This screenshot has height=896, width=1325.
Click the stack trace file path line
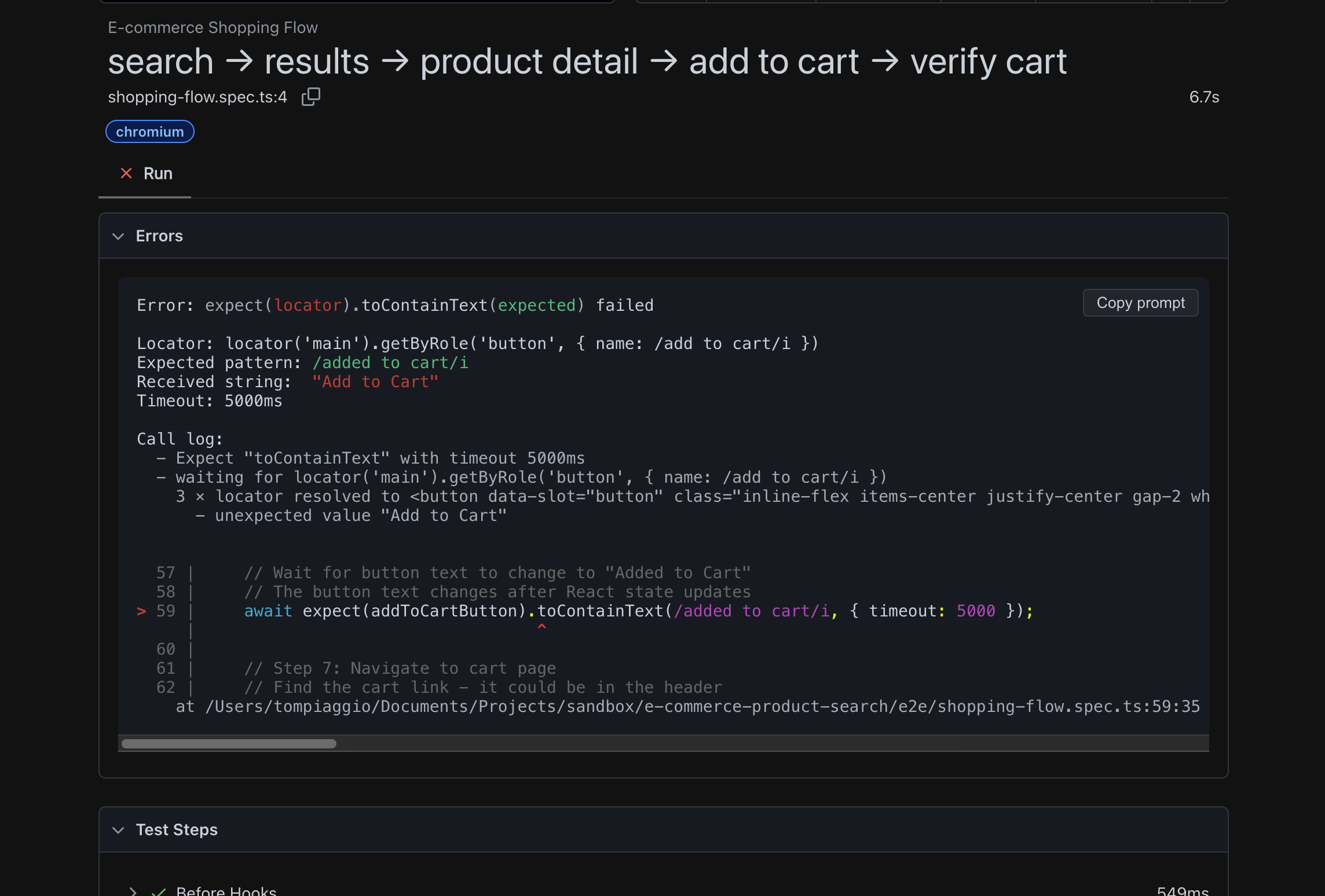pos(687,707)
